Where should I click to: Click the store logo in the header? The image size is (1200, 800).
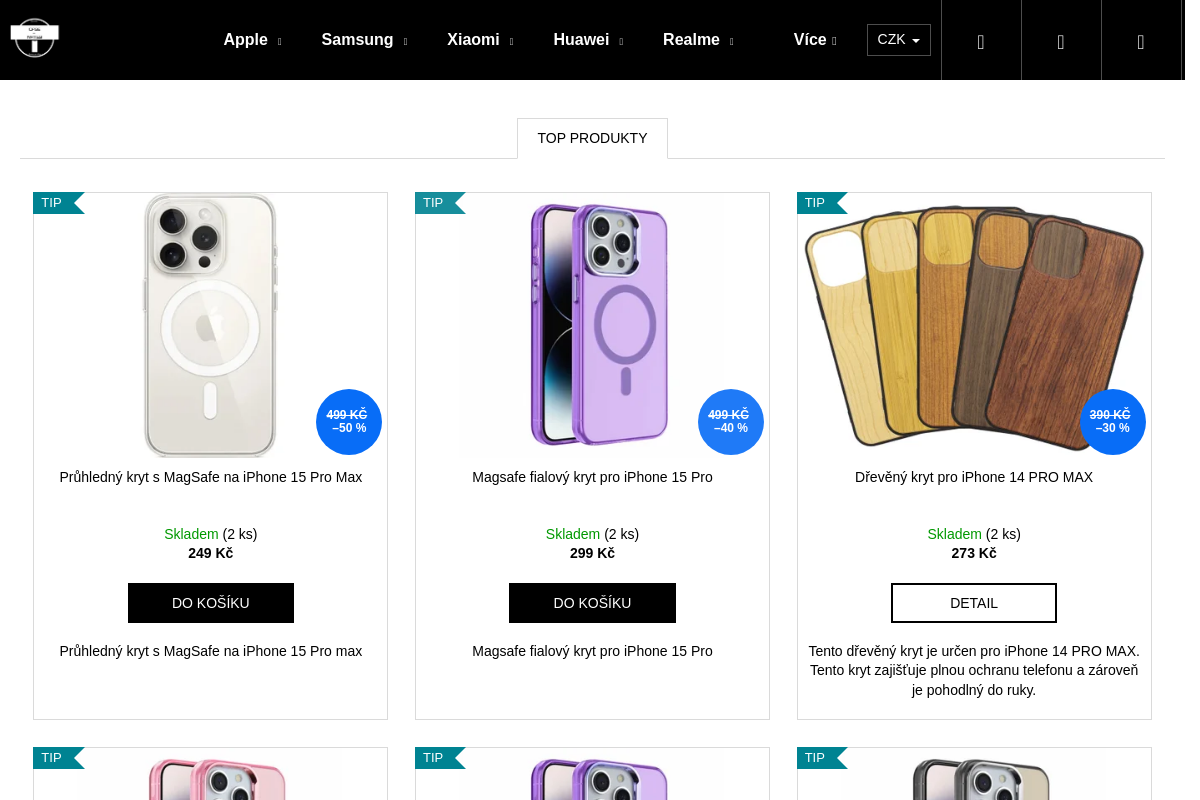(x=35, y=38)
